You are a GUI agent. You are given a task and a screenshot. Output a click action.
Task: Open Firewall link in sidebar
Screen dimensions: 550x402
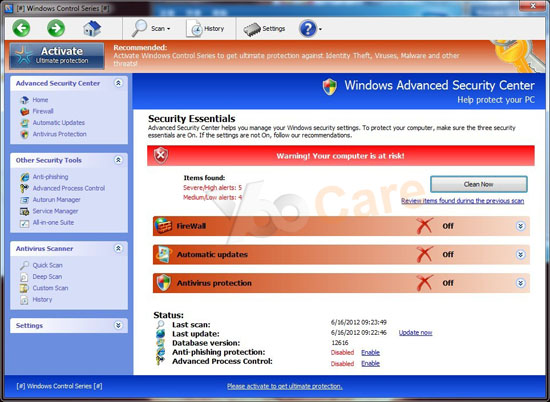[x=43, y=111]
